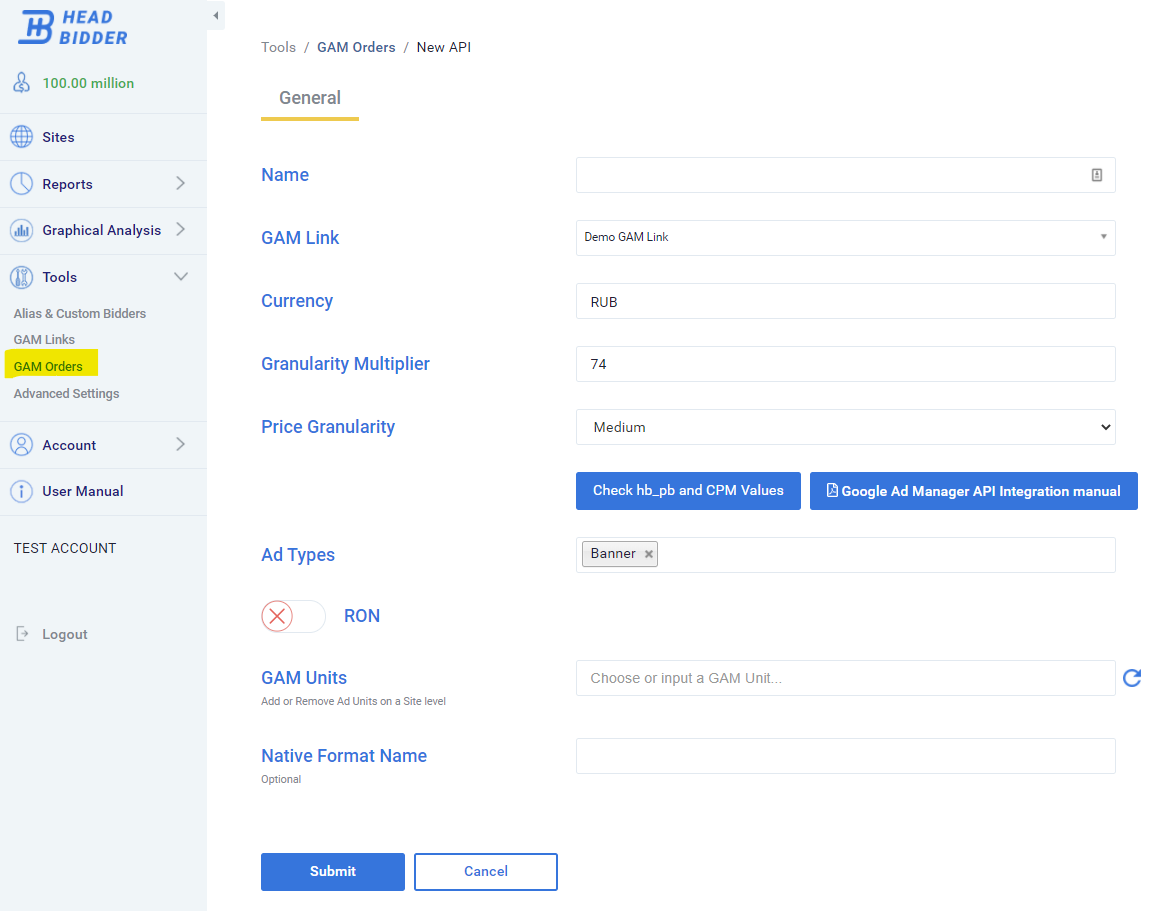Viewport: 1165px width, 911px height.
Task: Click GAM Orders breadcrumb link
Action: pyautogui.click(x=356, y=47)
